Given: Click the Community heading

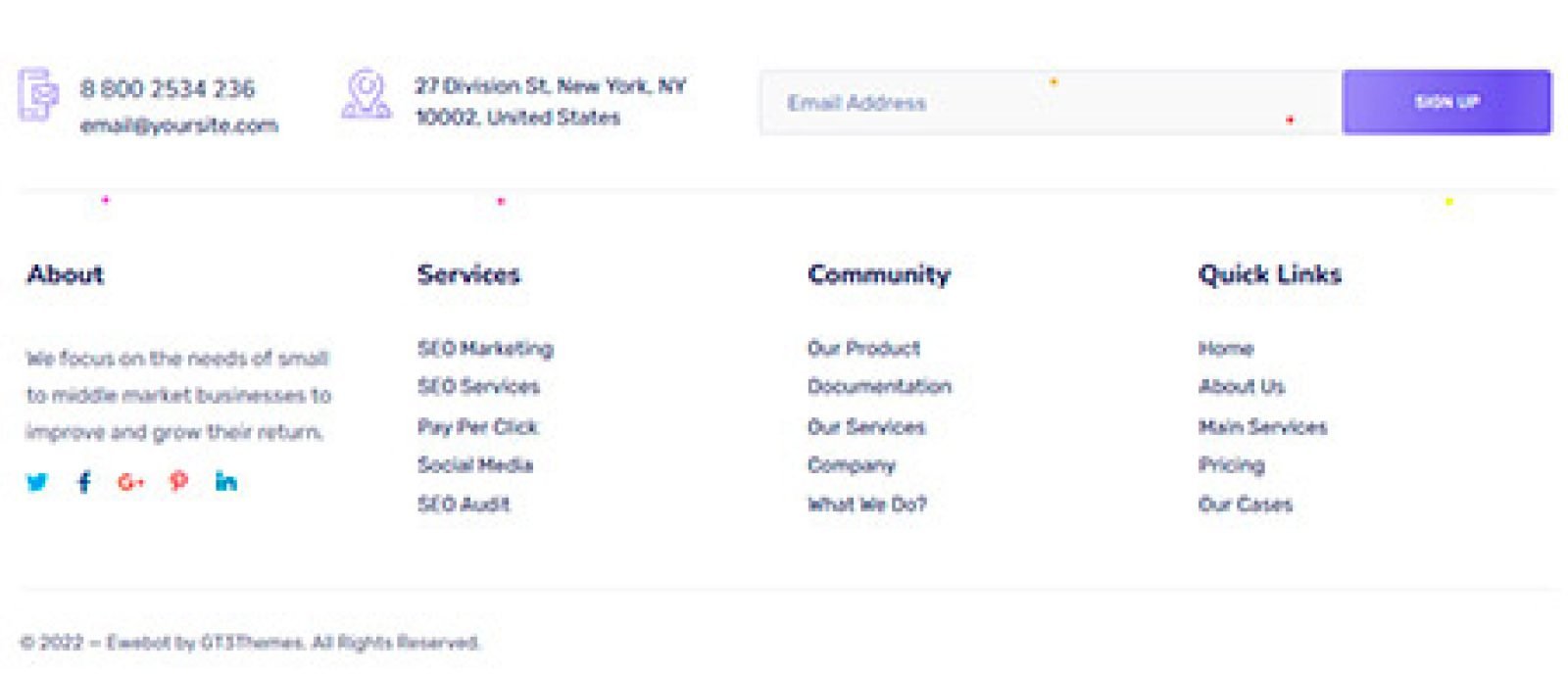Looking at the screenshot, I should (879, 274).
